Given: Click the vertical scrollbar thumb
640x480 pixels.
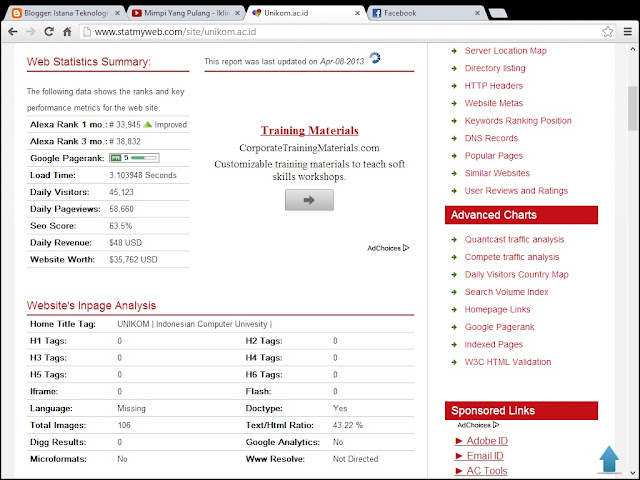Looking at the screenshot, I should click(x=632, y=108).
